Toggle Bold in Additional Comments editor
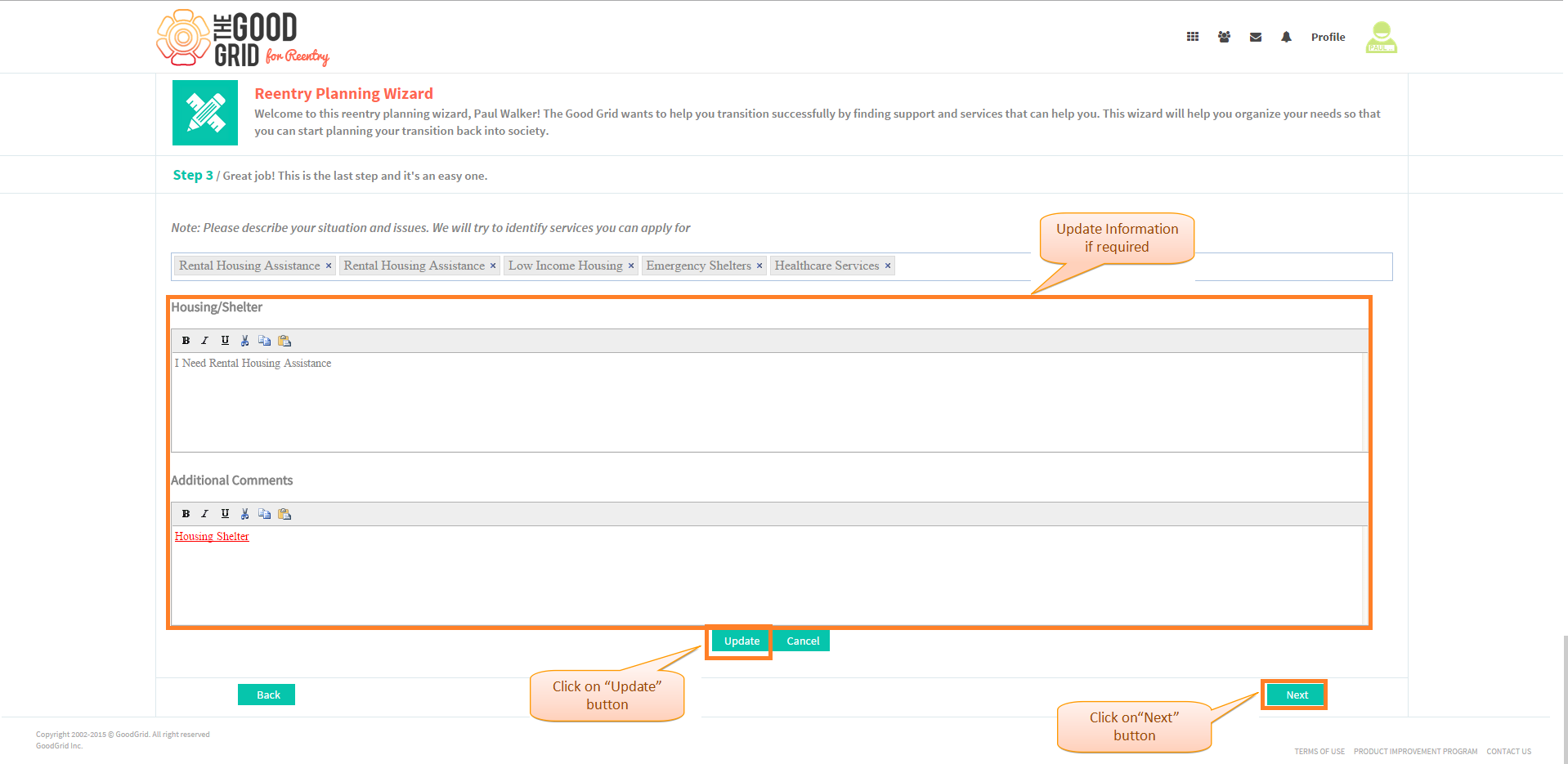This screenshot has height=764, width=1568. (186, 514)
